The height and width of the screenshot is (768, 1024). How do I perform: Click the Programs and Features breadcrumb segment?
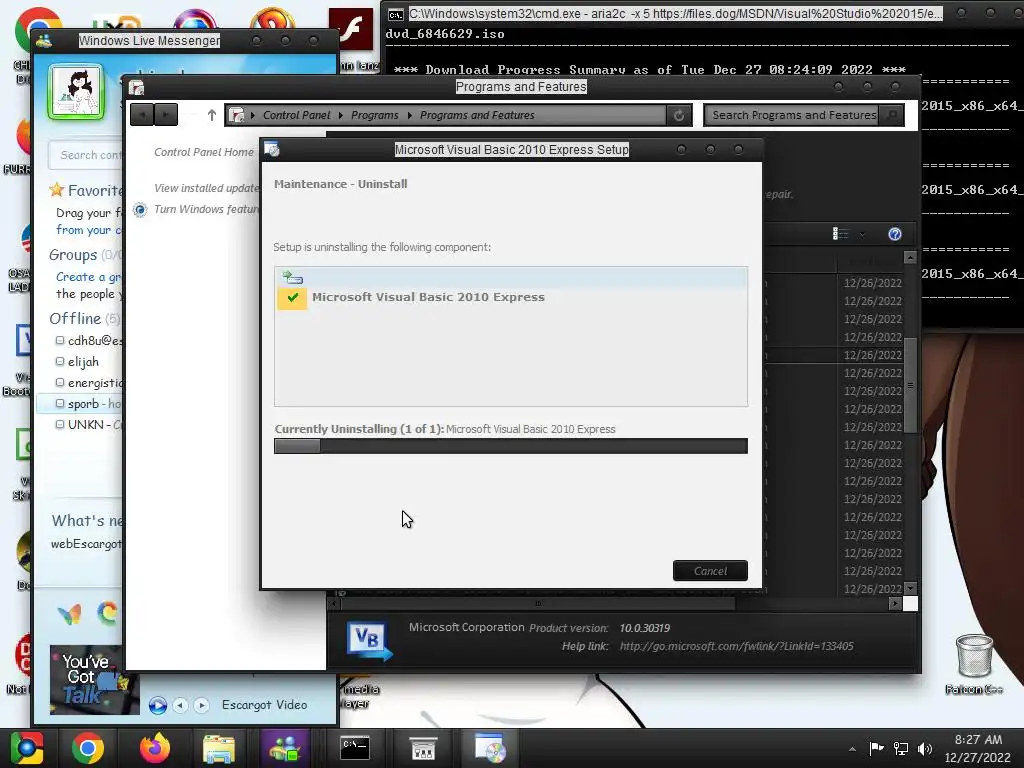click(477, 115)
